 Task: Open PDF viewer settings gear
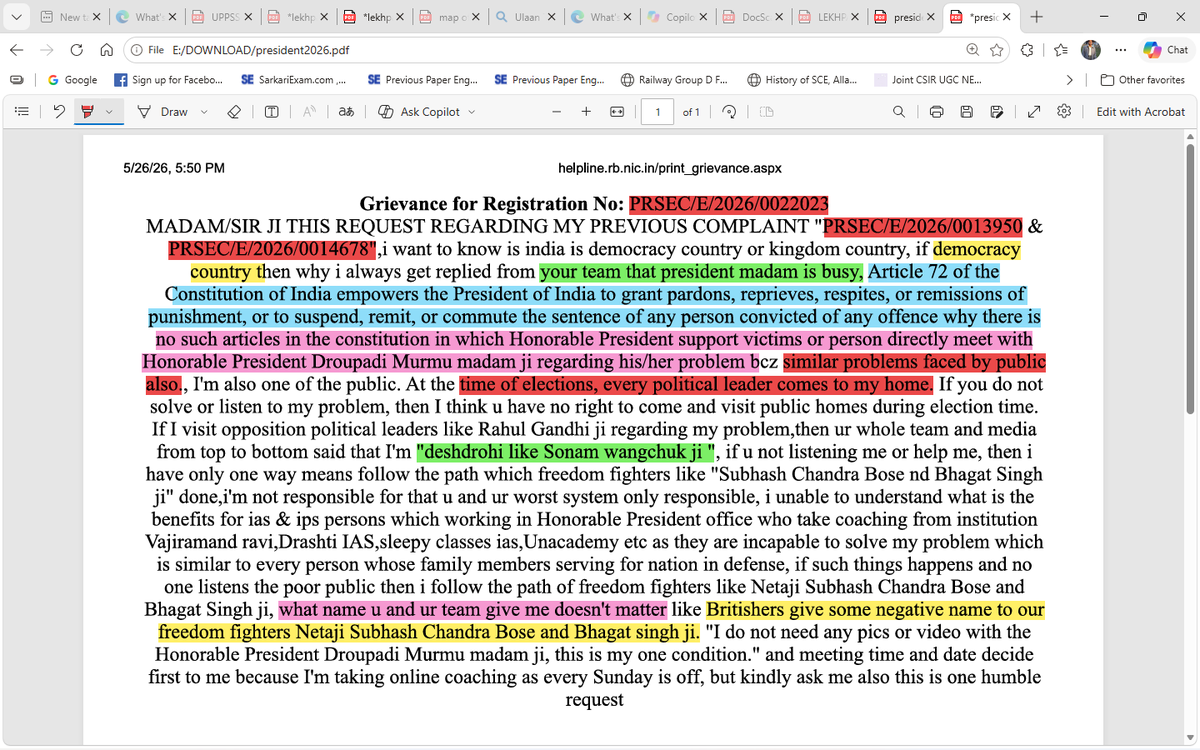coord(1064,112)
